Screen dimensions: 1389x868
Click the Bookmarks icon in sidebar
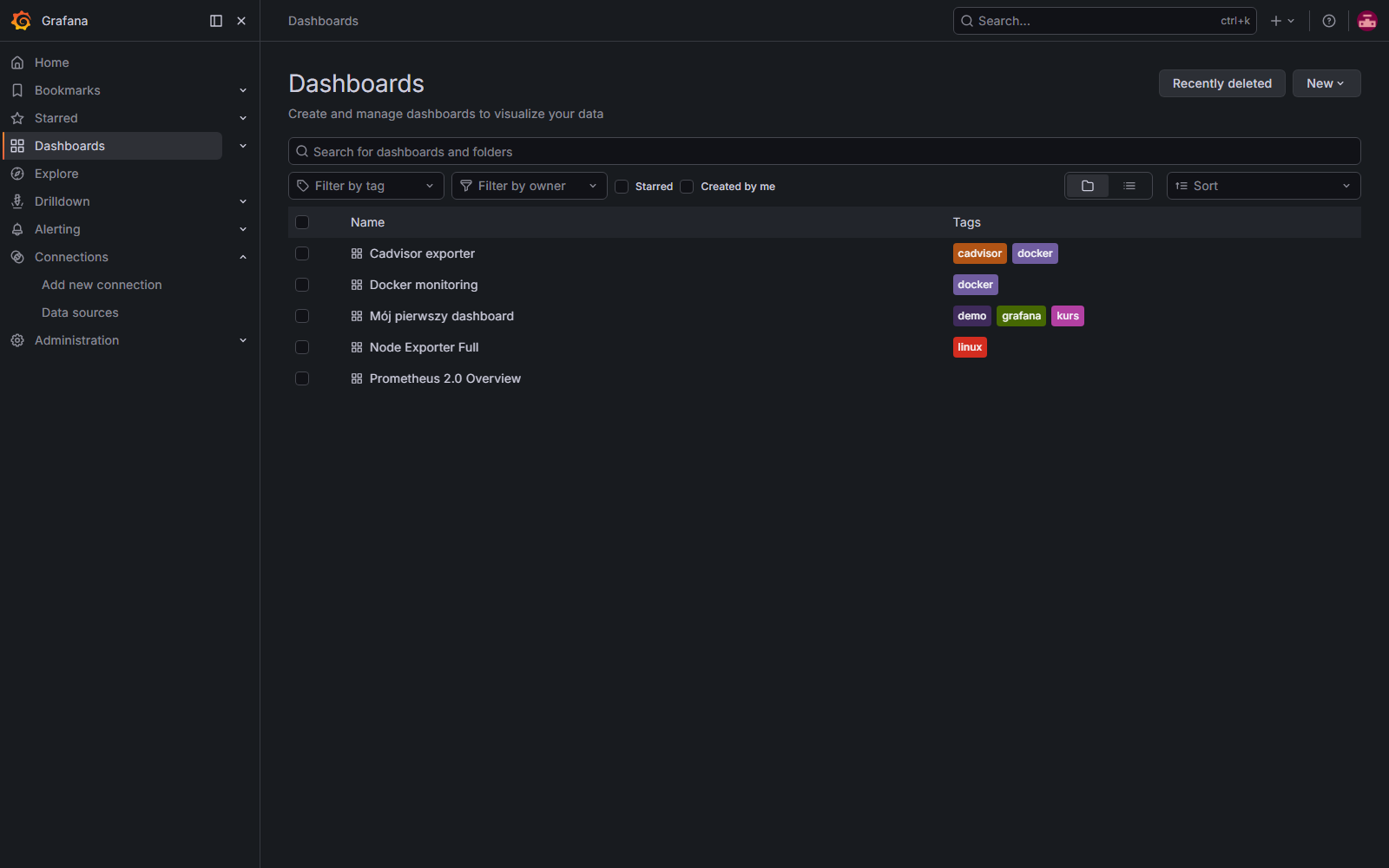click(x=17, y=90)
